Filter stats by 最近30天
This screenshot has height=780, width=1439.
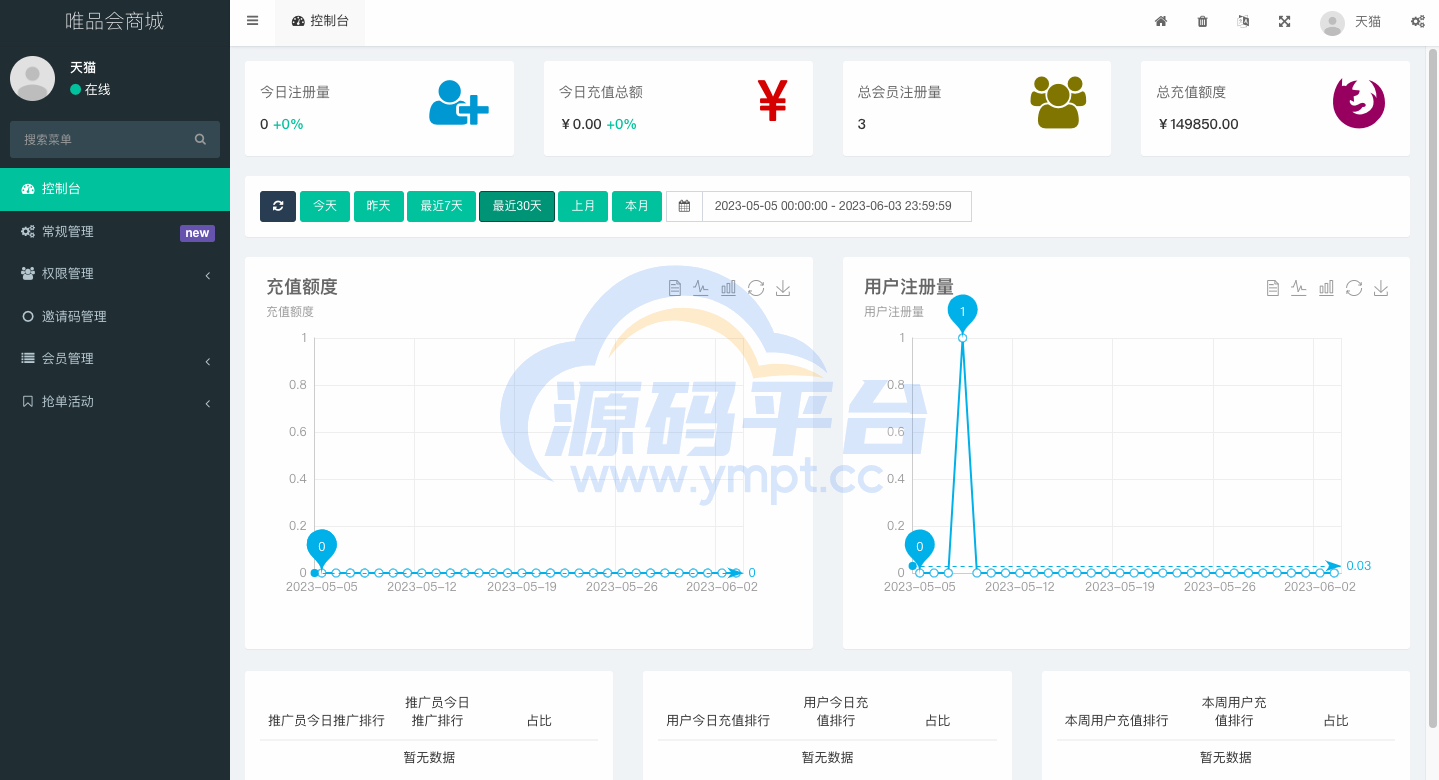(517, 206)
